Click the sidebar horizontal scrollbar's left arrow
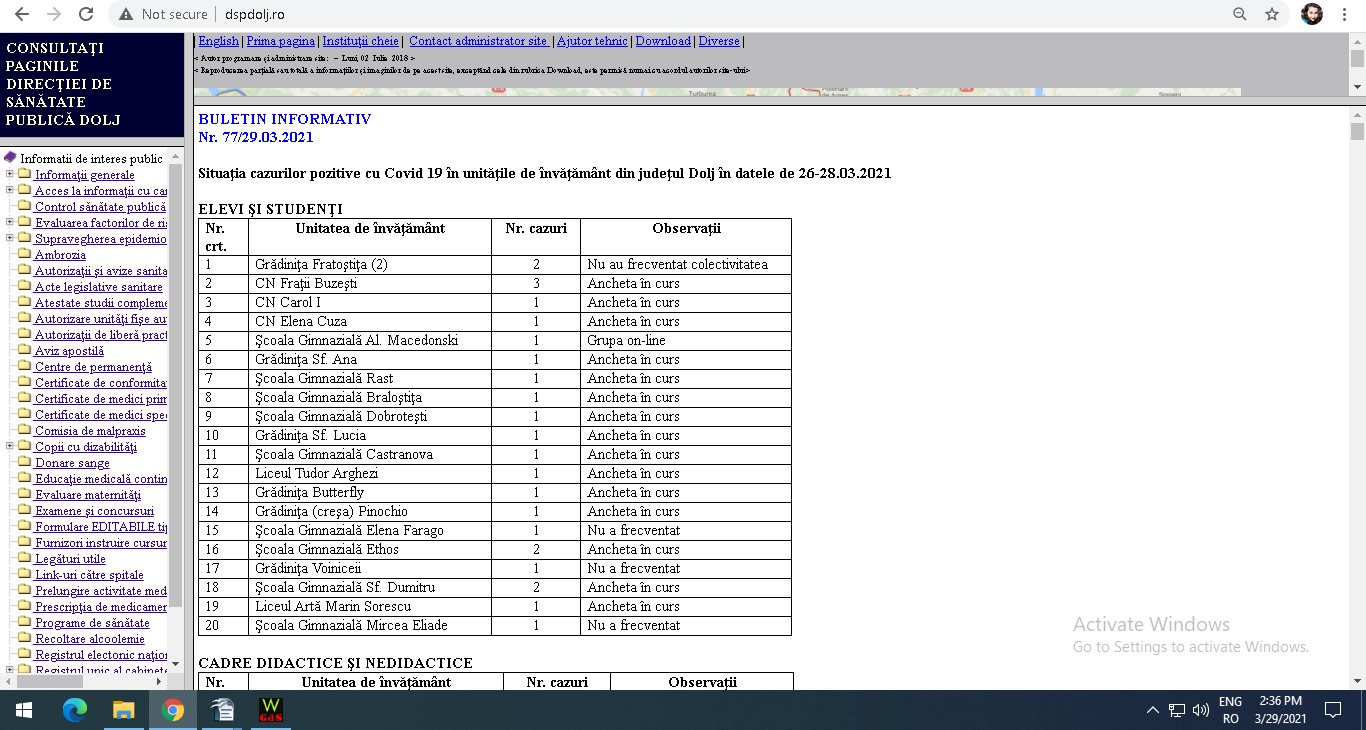1366x730 pixels. (x=8, y=681)
